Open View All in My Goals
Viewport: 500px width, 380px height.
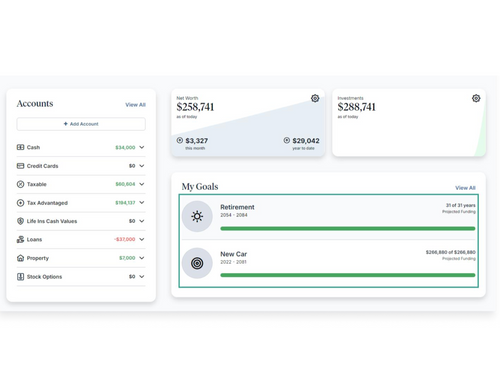tap(465, 188)
